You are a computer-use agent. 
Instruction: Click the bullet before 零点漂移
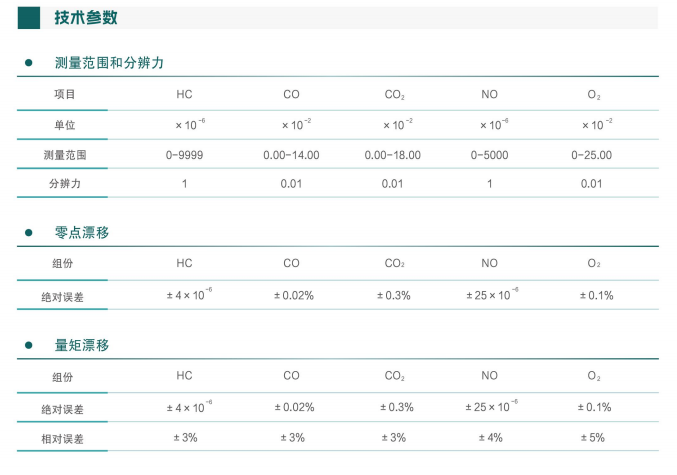pyautogui.click(x=28, y=233)
